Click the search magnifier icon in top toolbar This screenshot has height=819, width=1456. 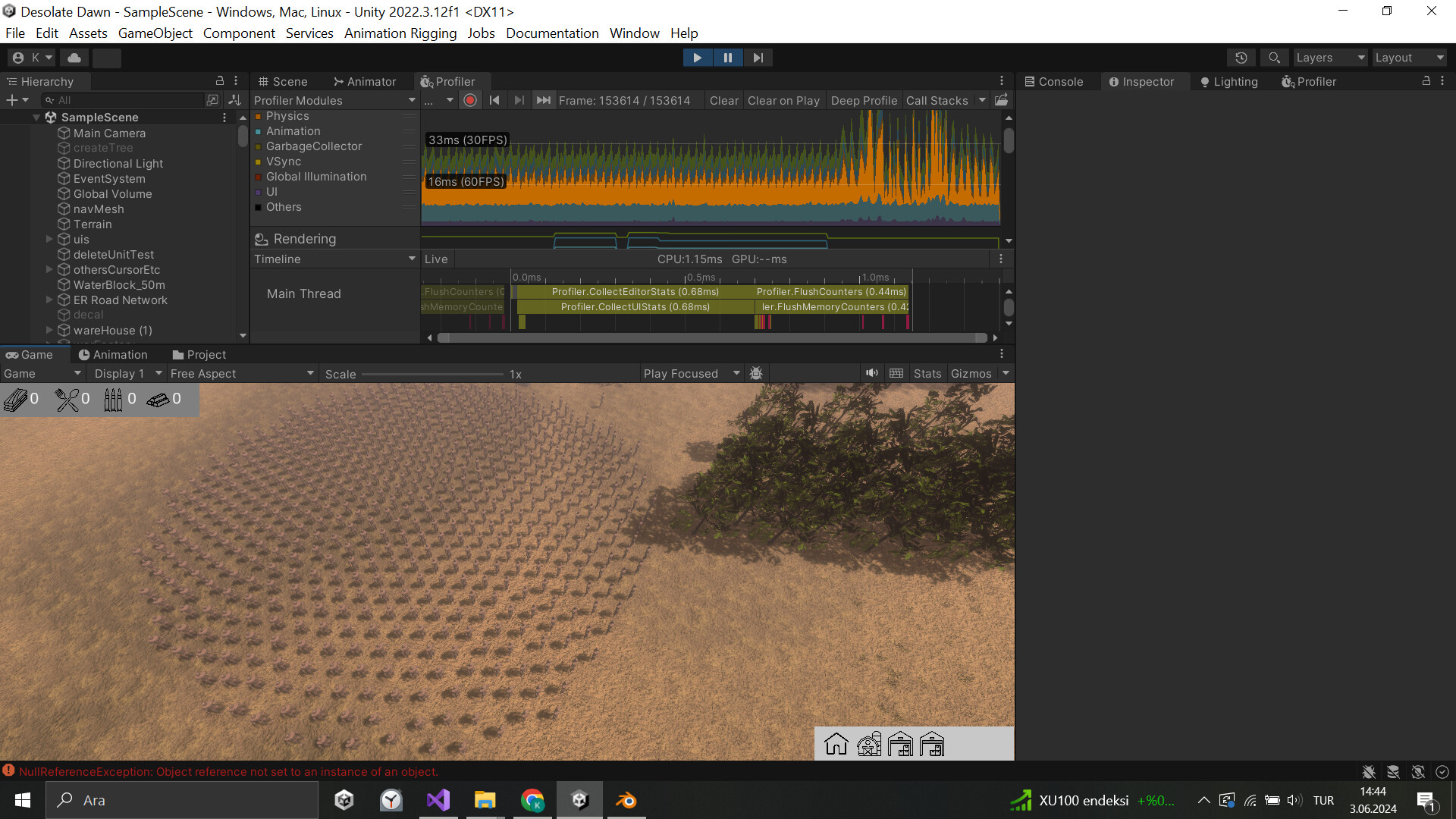pos(1274,57)
